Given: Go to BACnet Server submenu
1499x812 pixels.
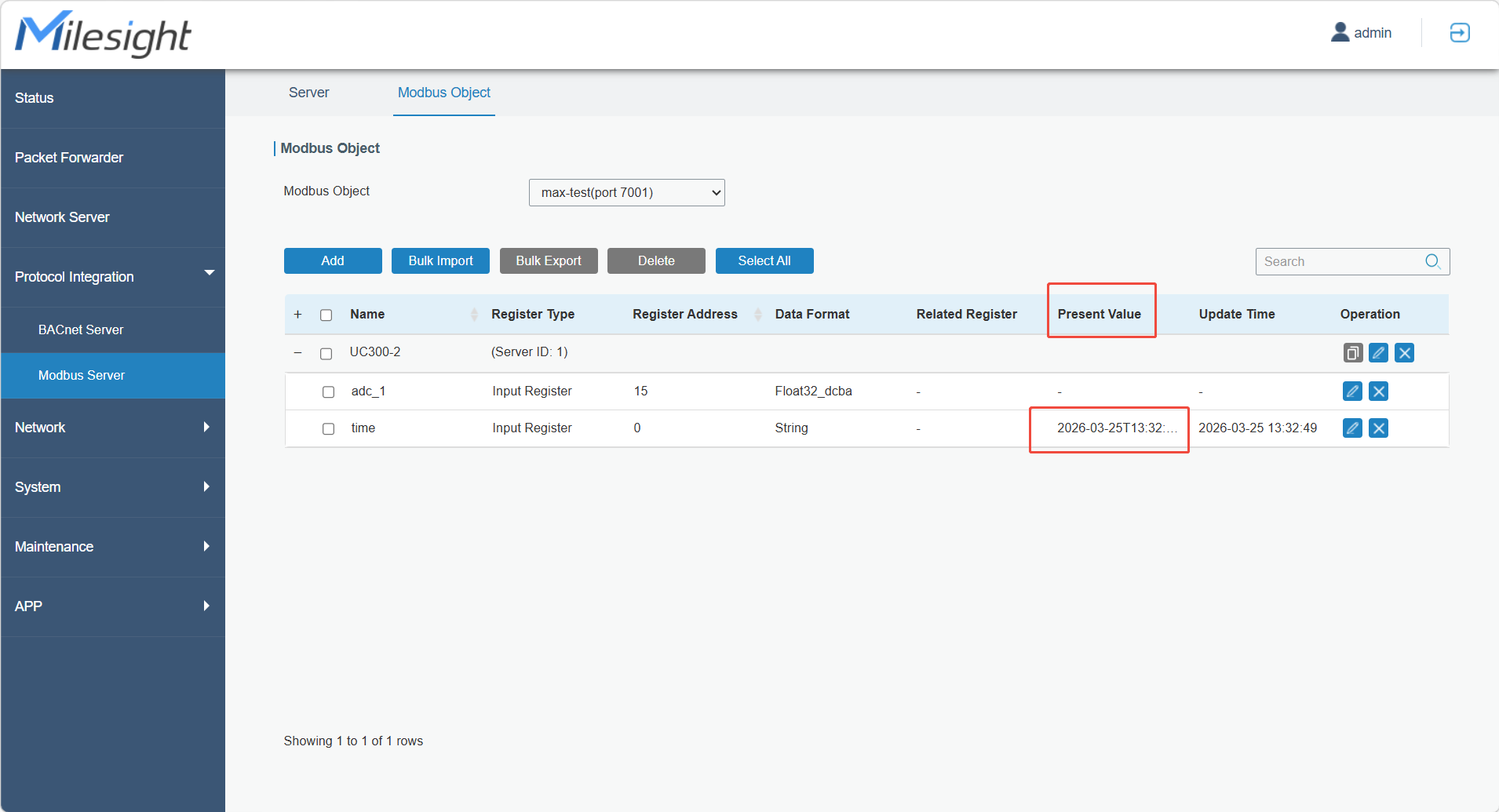Looking at the screenshot, I should tap(113, 330).
